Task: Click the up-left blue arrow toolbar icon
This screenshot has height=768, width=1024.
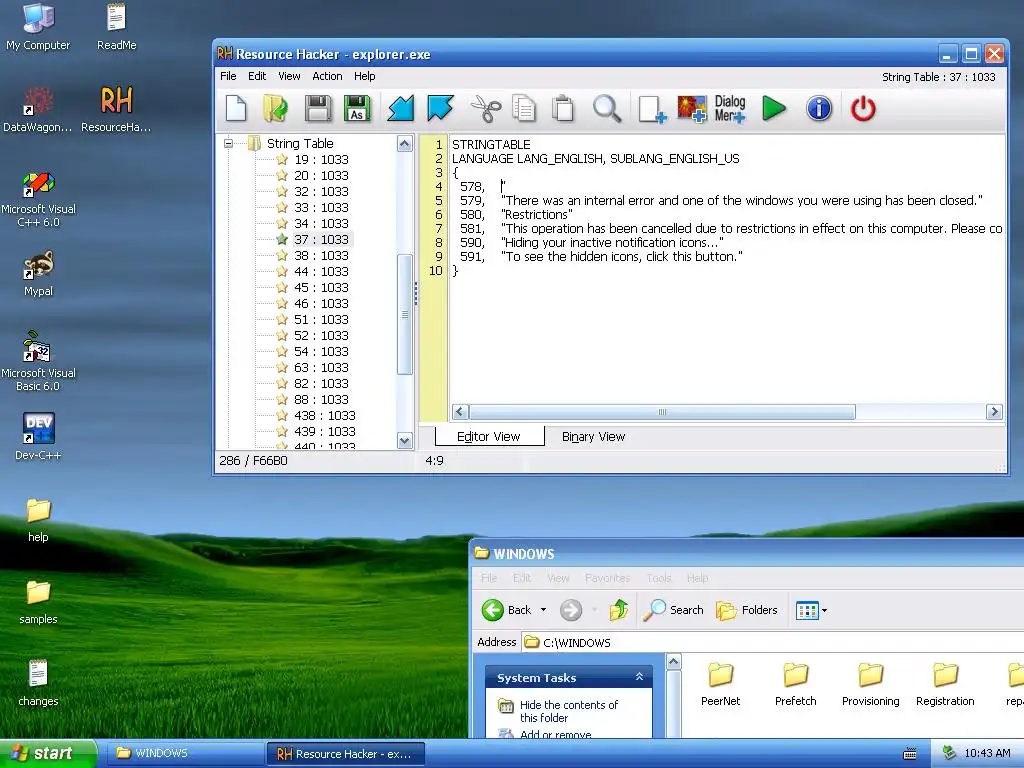Action: (x=440, y=108)
